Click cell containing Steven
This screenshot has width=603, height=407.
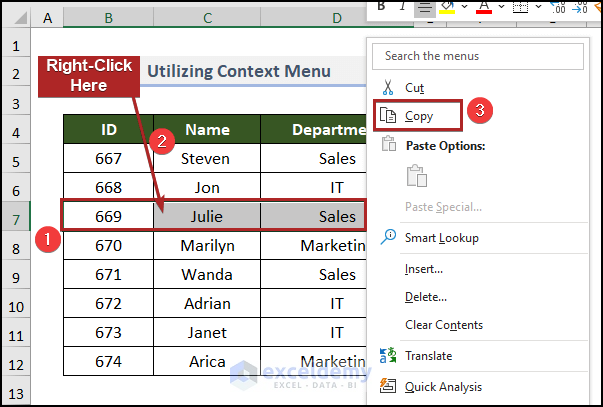pos(207,158)
